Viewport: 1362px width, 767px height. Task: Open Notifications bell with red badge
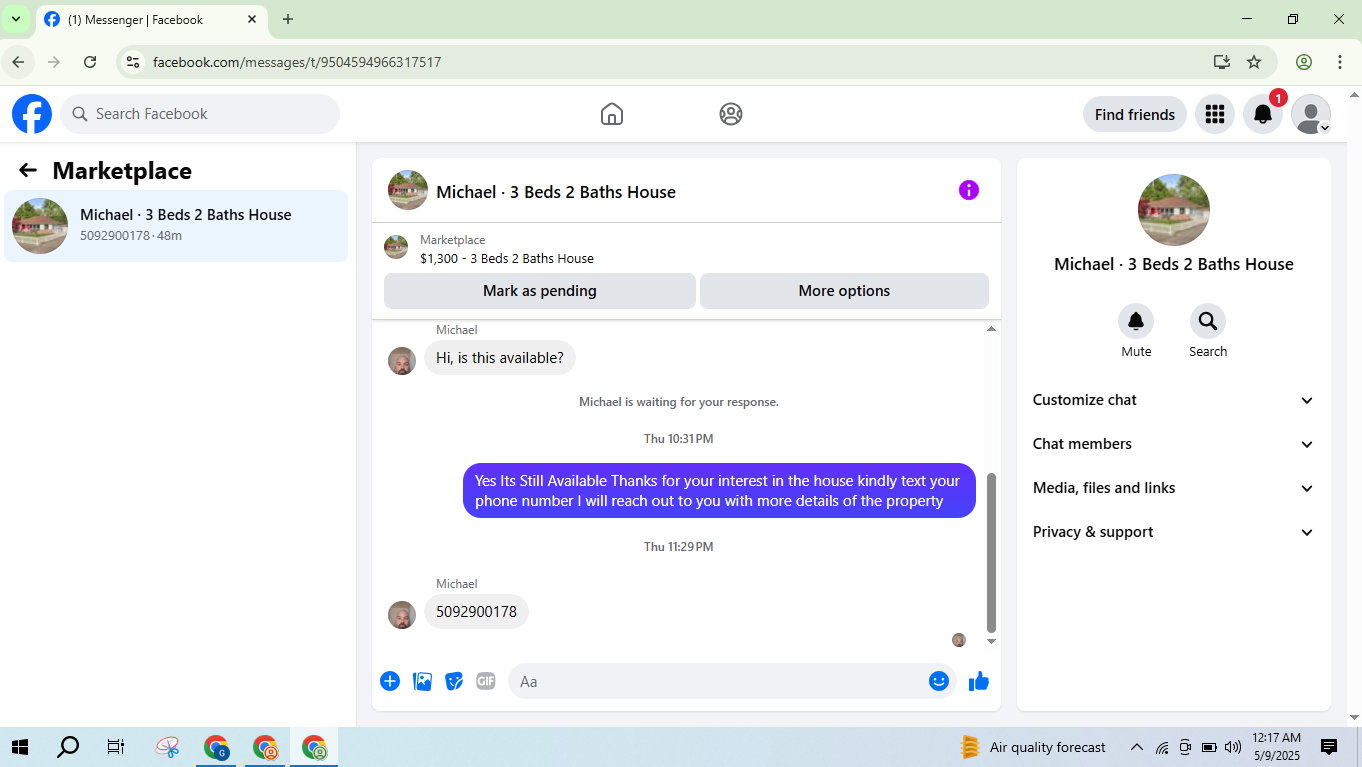click(x=1263, y=114)
